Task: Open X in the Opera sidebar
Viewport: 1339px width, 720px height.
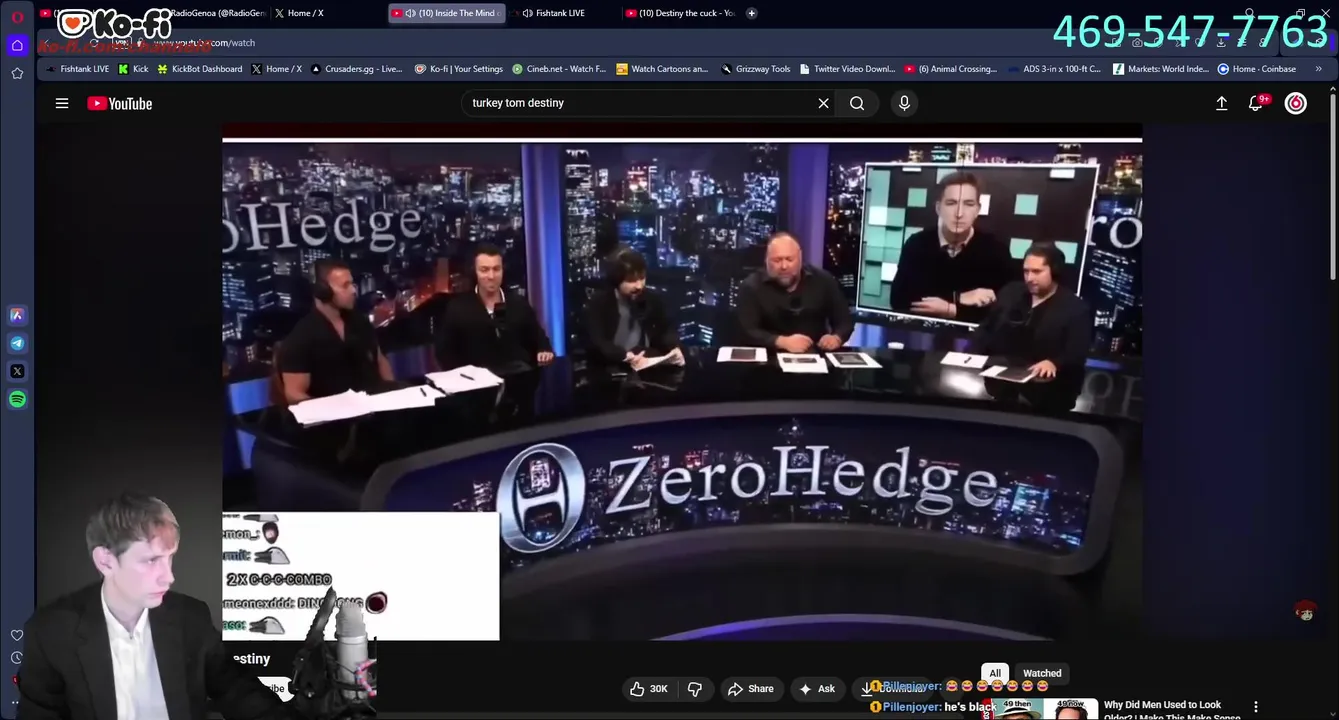Action: [x=17, y=371]
